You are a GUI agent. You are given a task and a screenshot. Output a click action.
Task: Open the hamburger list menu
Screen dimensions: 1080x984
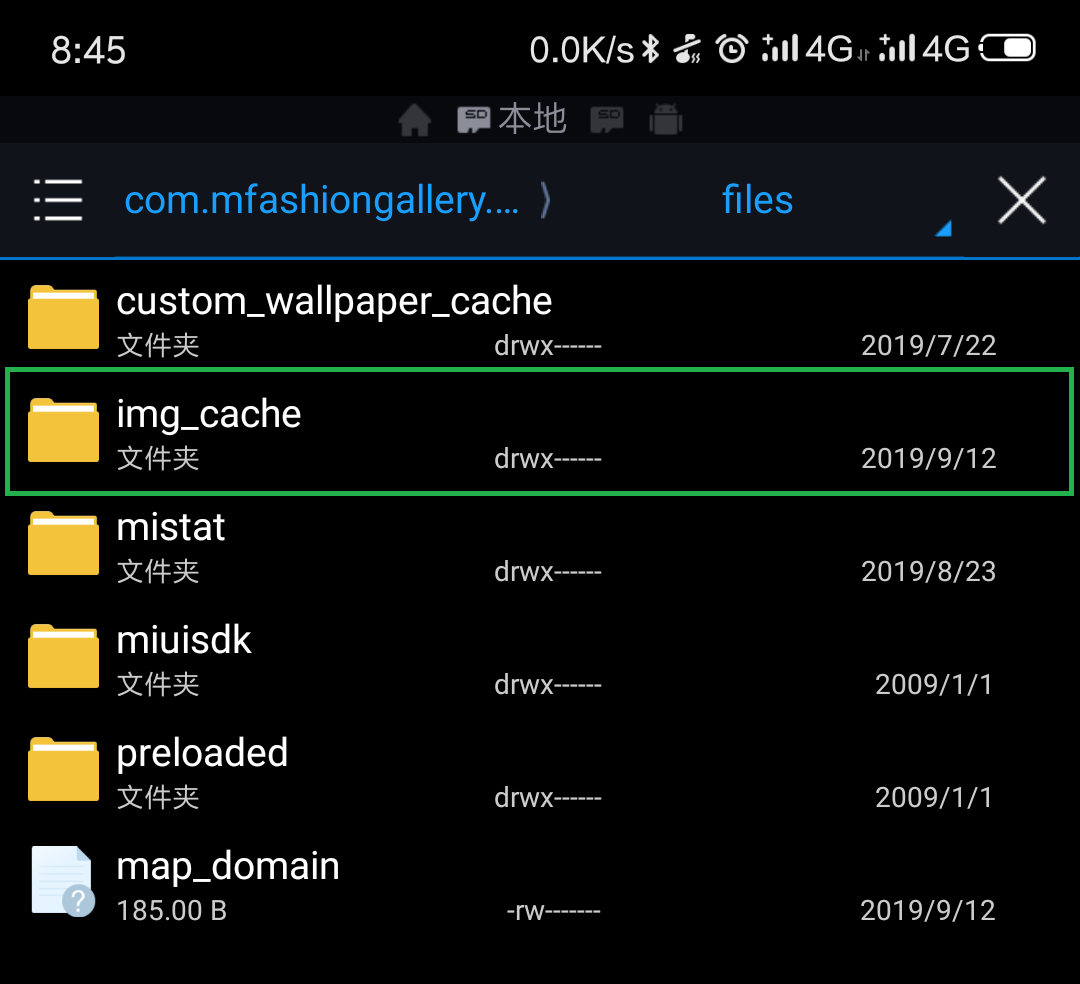58,201
